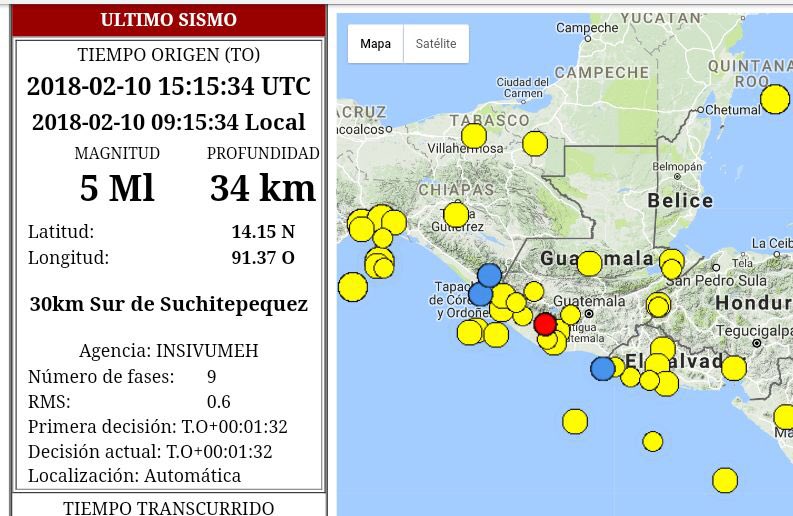Click the ULTIMO SISMO header bar

pyautogui.click(x=169, y=20)
